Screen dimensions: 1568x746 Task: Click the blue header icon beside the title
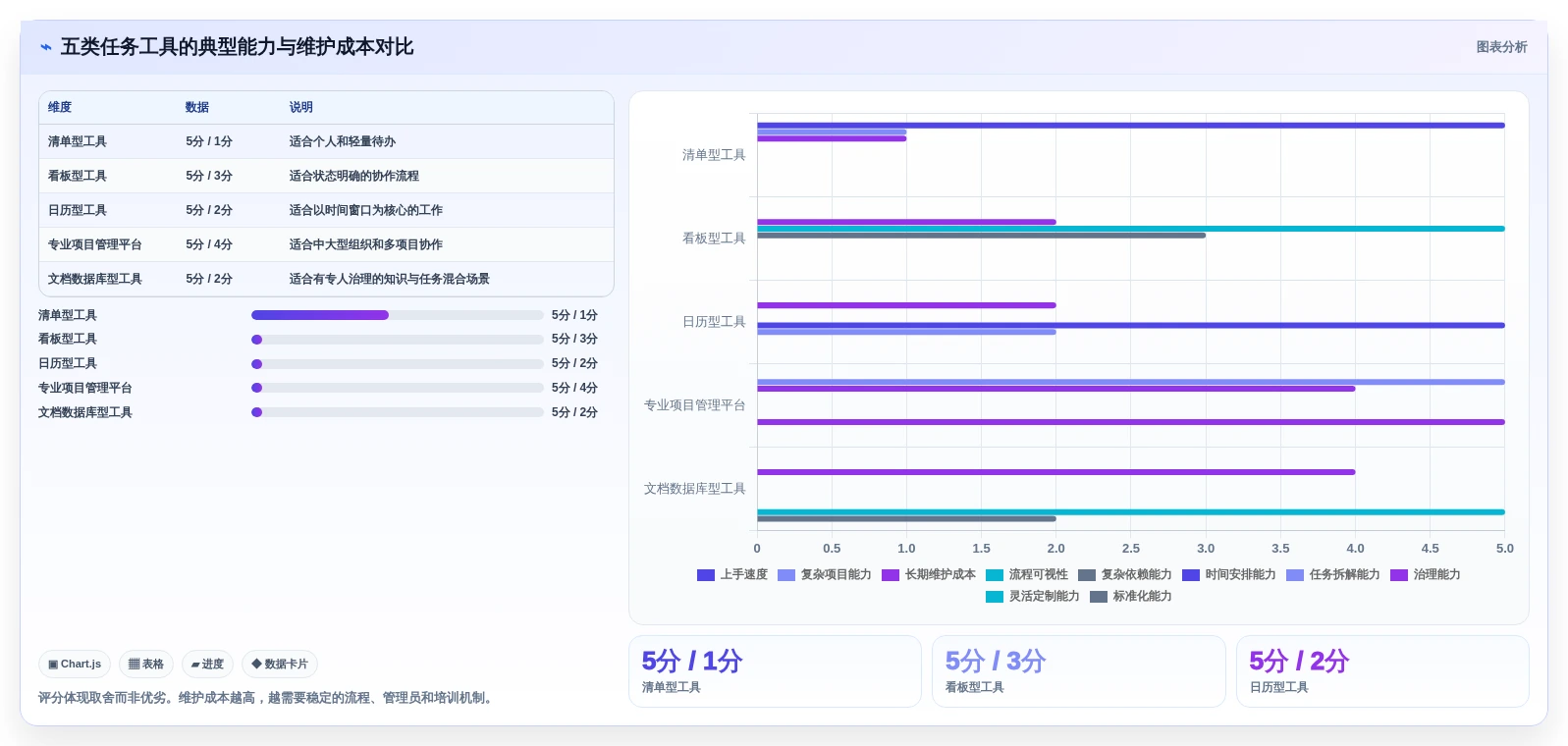pos(45,47)
